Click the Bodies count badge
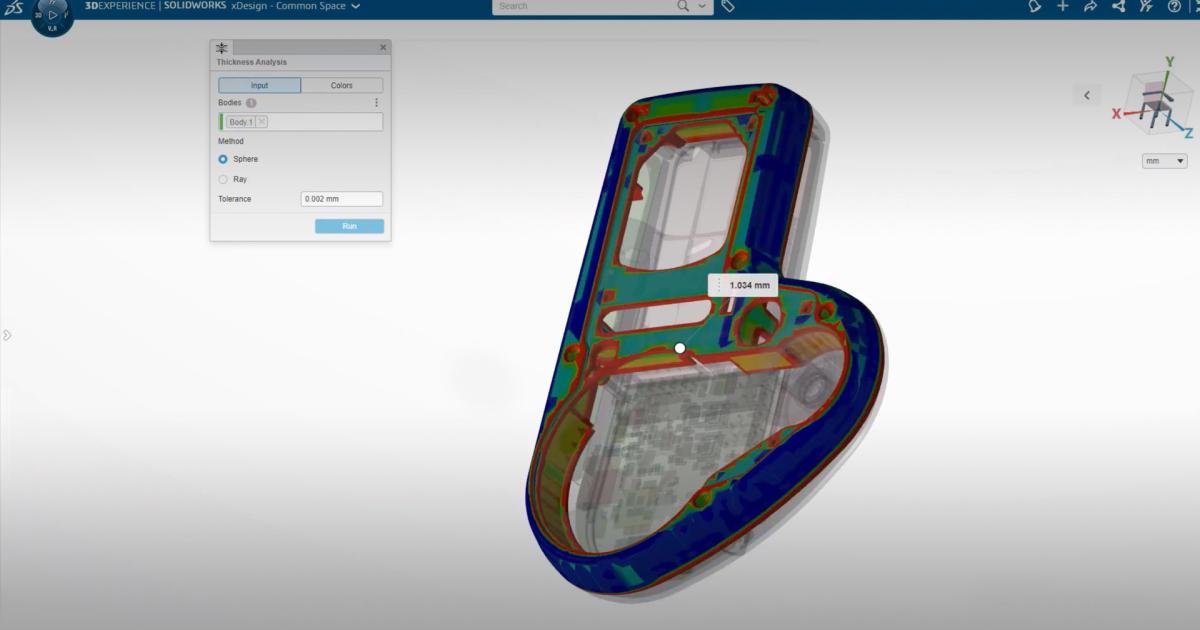The height and width of the screenshot is (630, 1200). click(x=251, y=103)
